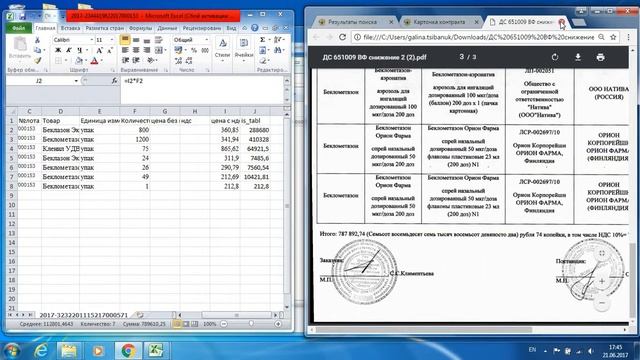Click the Format Painter brush icon
Viewport: 640px width, 360px height.
(x=37, y=60)
